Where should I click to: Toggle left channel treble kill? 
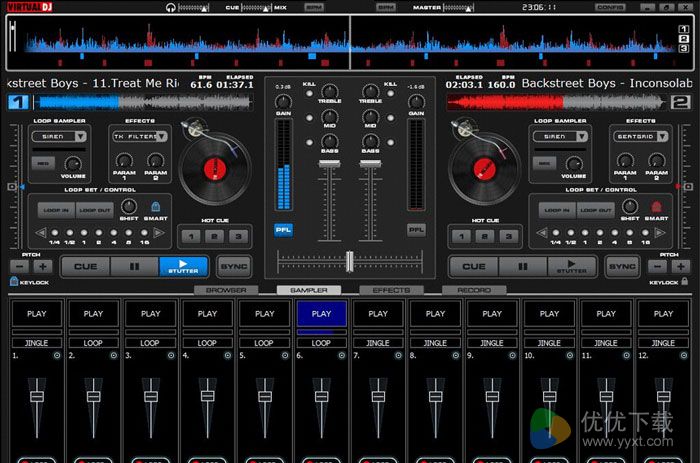(x=309, y=94)
